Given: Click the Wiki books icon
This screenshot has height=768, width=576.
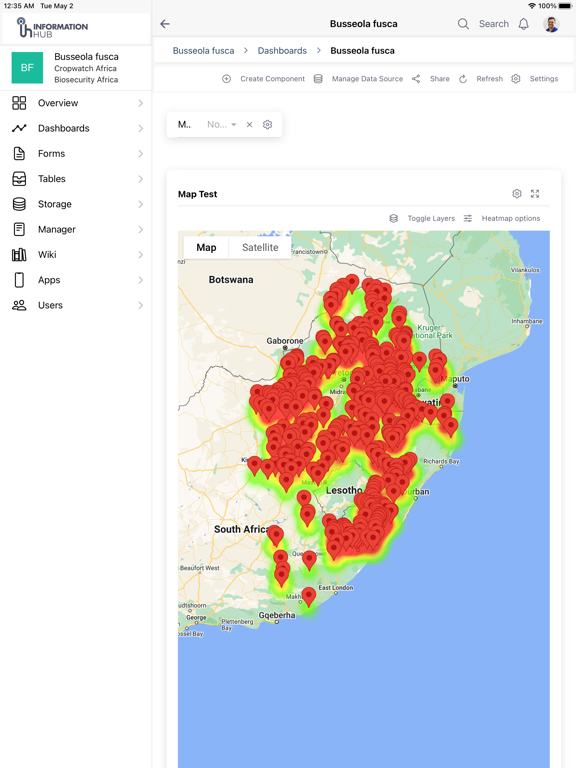Looking at the screenshot, I should [19, 255].
